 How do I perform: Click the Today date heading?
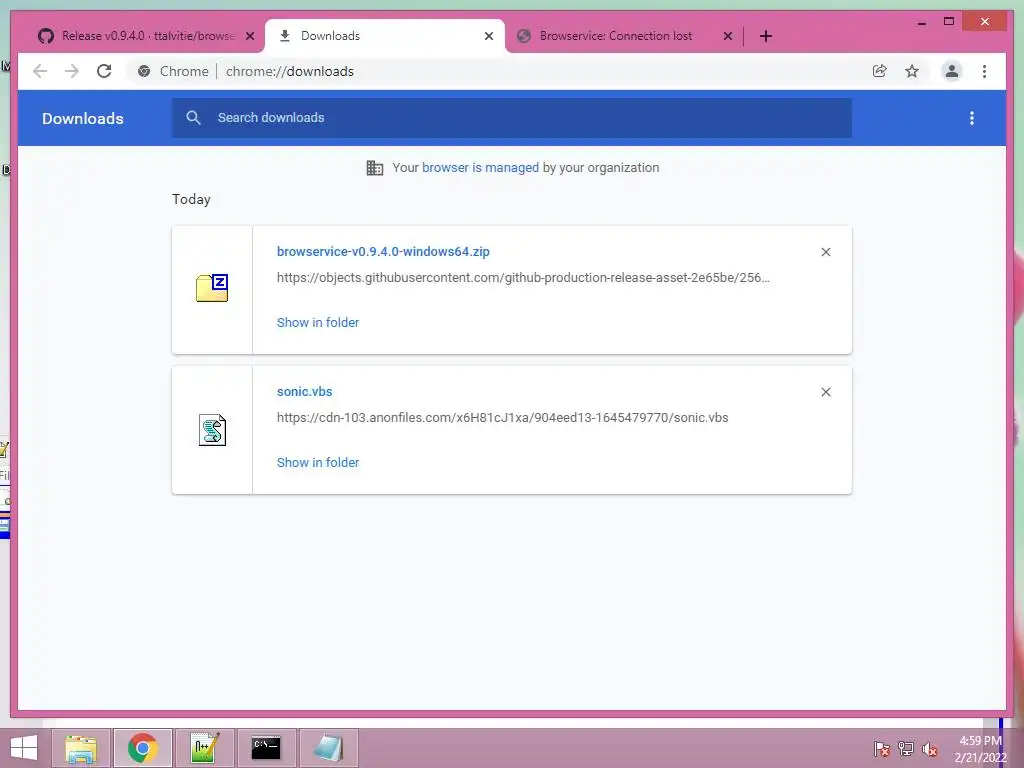pyautogui.click(x=191, y=199)
